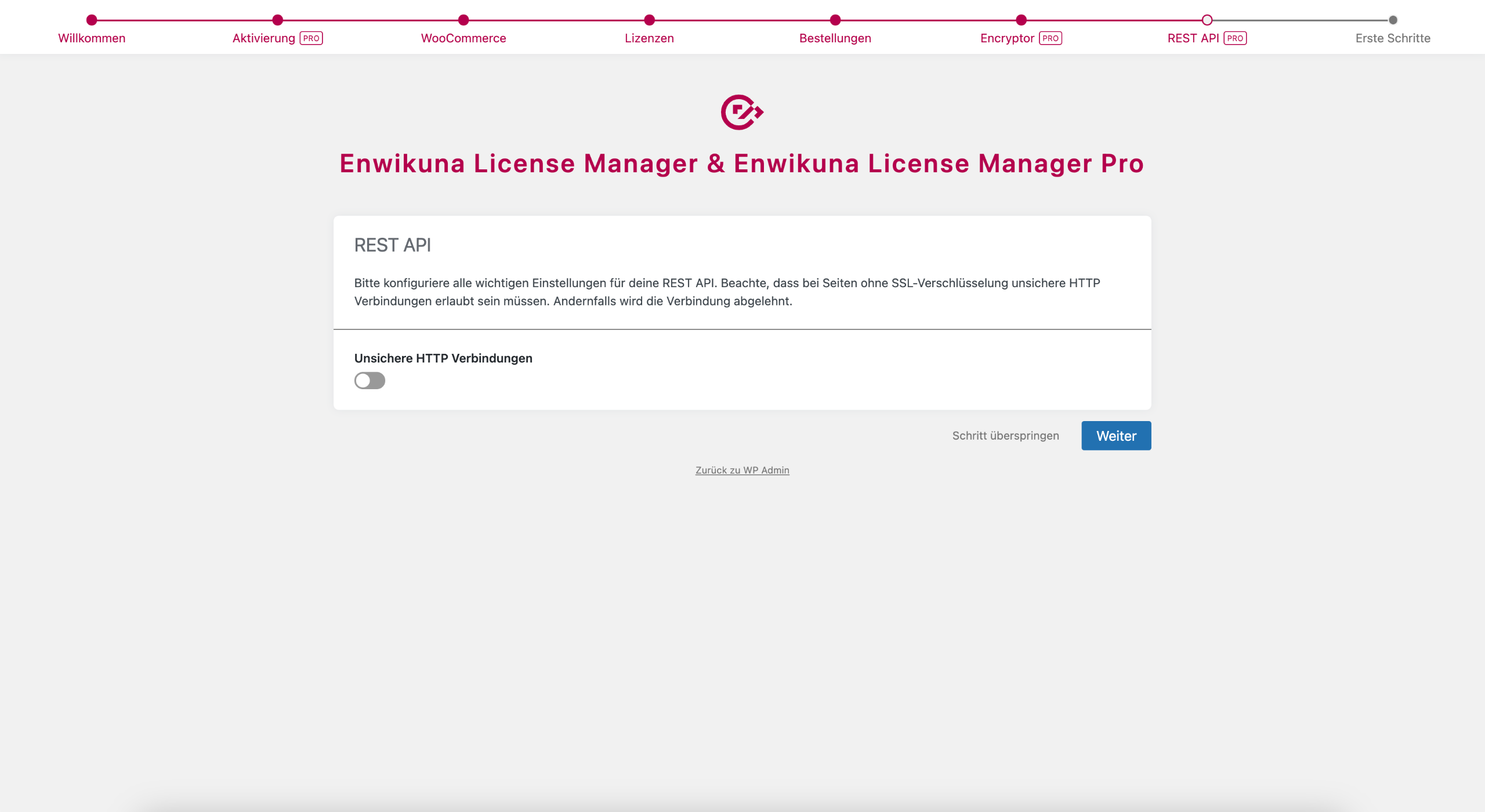Go to Lizenzen step
The width and height of the screenshot is (1485, 812).
click(x=649, y=38)
